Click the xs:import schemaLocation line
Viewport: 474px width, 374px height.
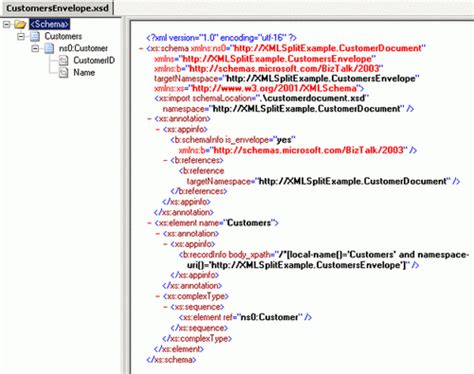(x=261, y=98)
